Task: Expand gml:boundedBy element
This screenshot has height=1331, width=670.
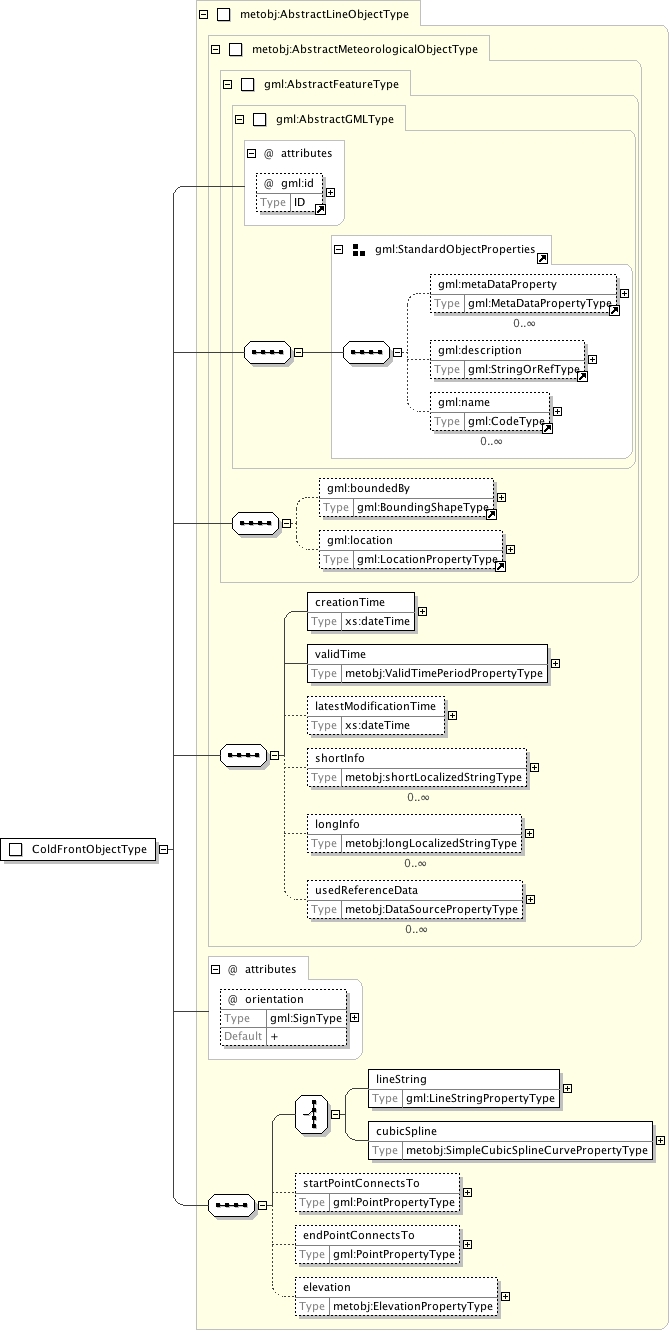Action: 501,497
